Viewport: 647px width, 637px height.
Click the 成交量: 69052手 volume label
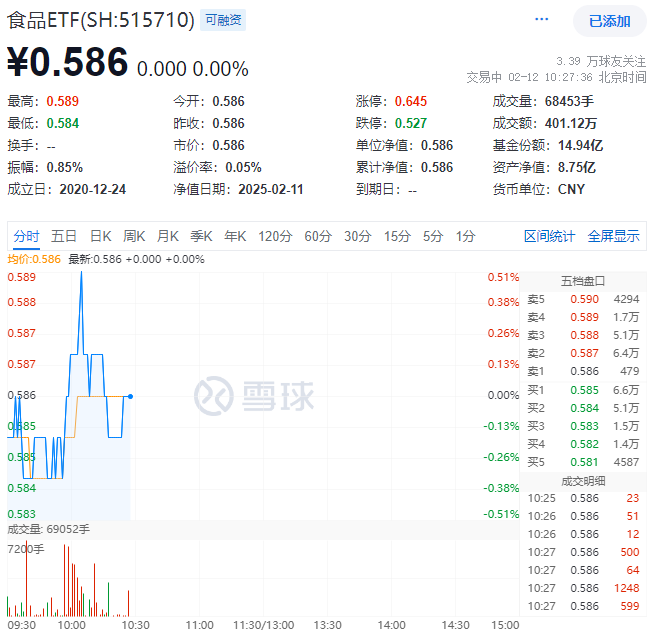[x=48, y=529]
